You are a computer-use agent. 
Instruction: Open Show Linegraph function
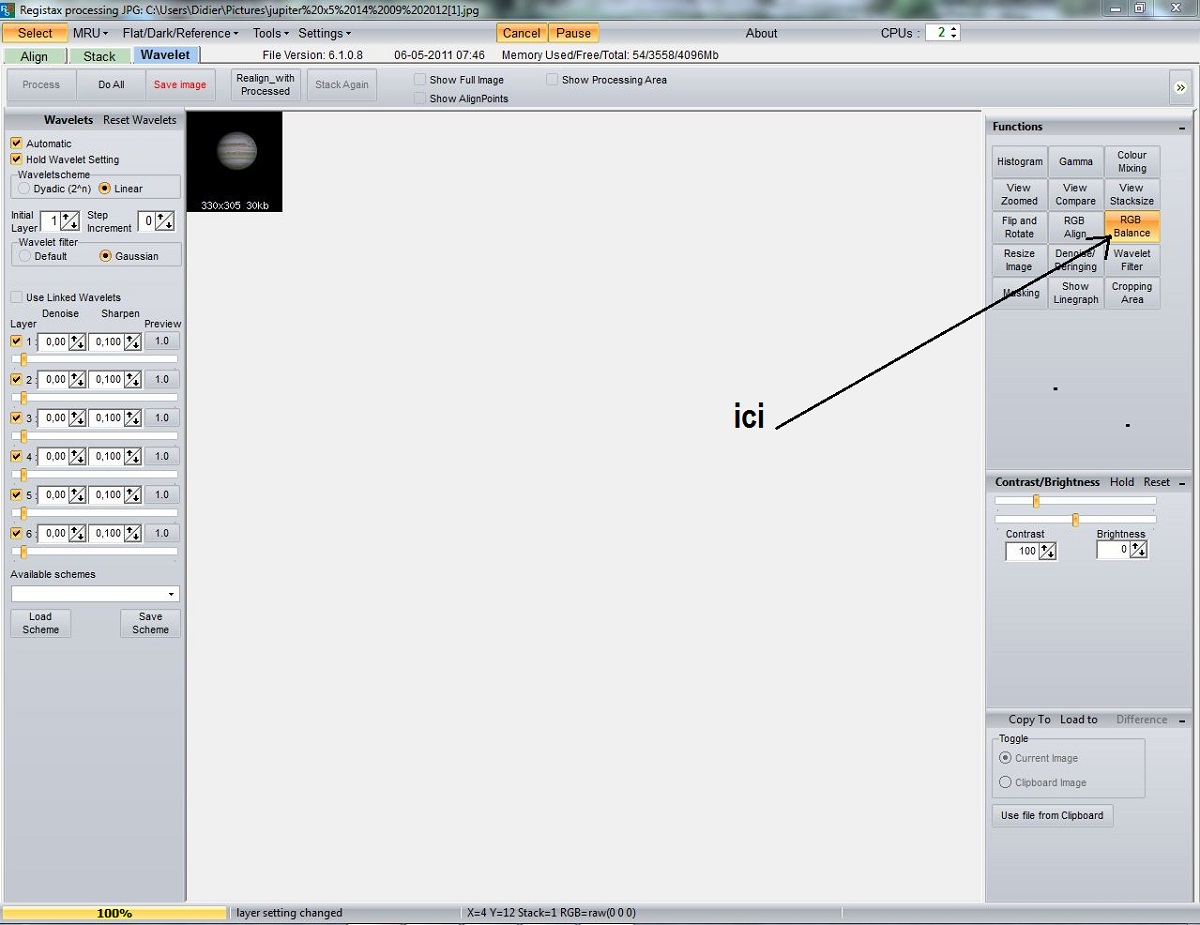[1076, 293]
